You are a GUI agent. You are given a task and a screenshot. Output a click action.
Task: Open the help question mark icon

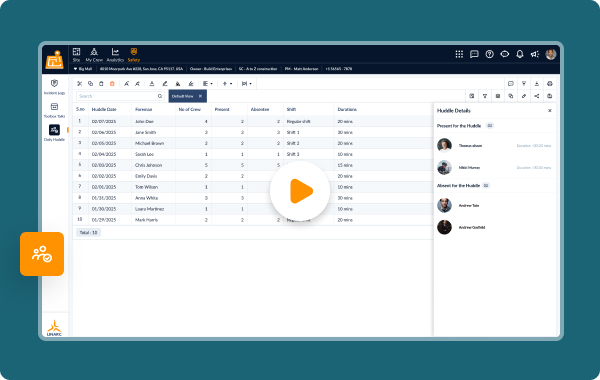[489, 54]
